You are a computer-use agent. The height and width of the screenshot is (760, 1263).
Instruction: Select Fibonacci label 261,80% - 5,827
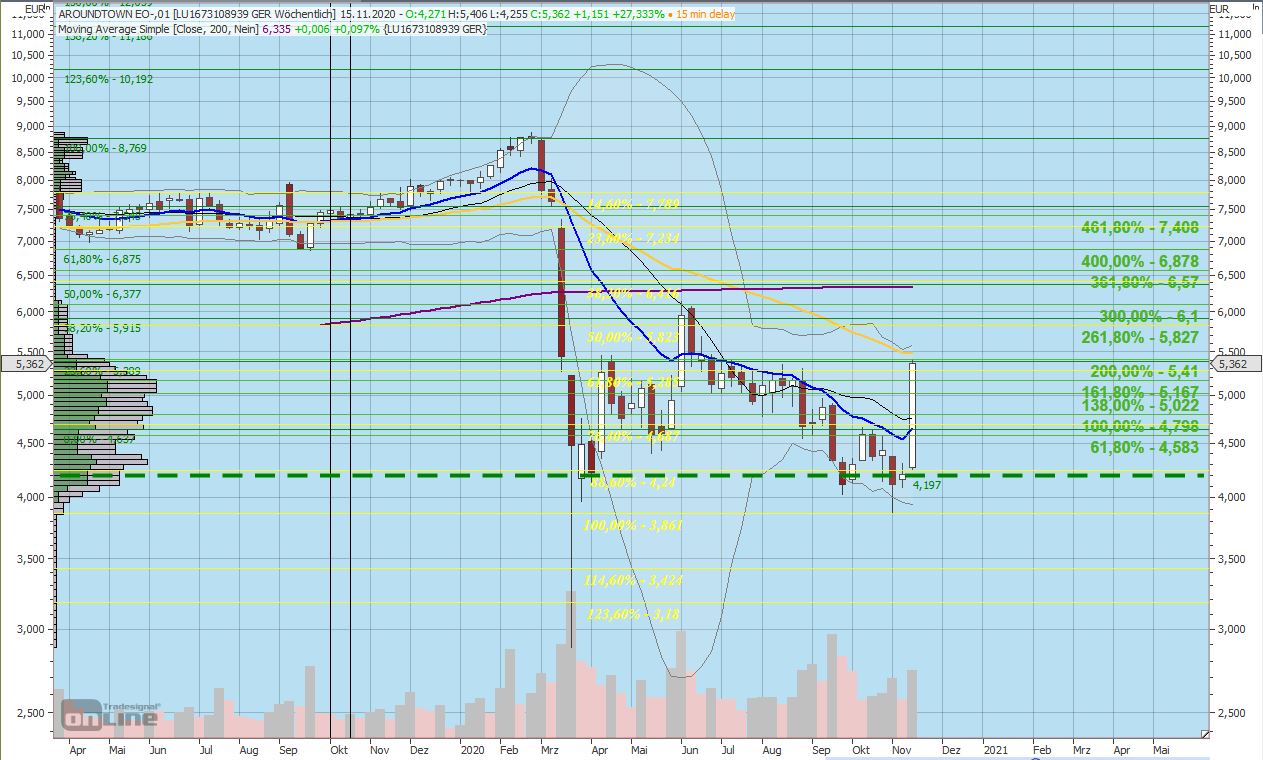tap(1139, 338)
